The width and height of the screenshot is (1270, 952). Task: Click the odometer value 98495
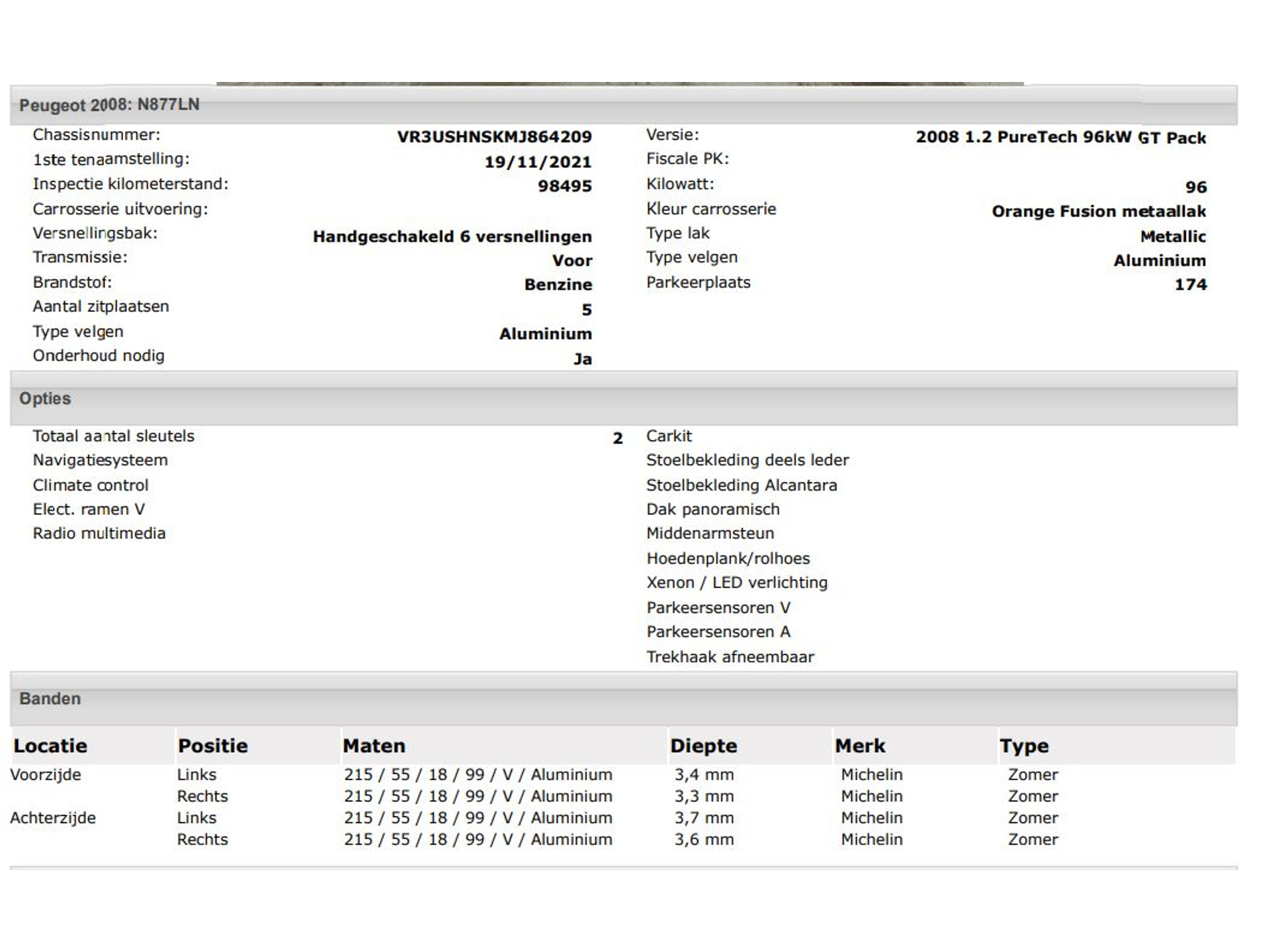pos(564,186)
